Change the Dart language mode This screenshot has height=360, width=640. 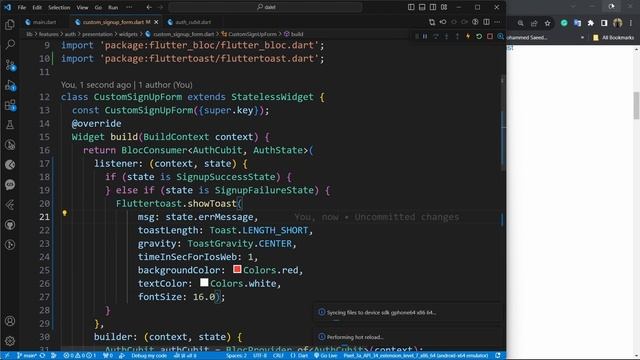(x=299, y=356)
